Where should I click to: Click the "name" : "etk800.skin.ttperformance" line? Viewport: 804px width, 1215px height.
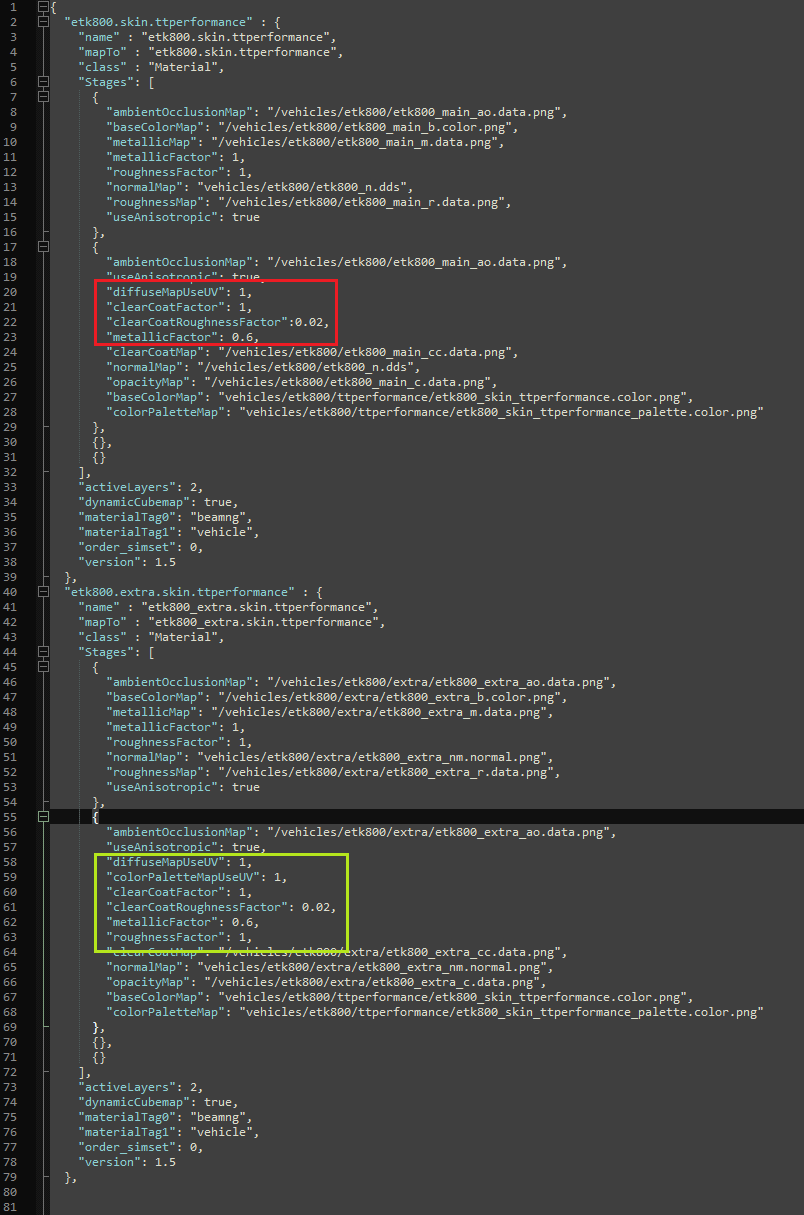207,36
